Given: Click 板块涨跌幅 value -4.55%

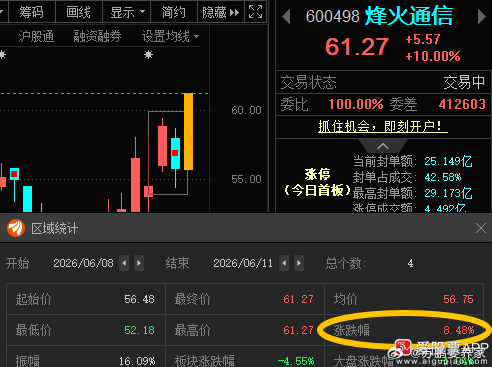Looking at the screenshot, I should [x=296, y=361].
